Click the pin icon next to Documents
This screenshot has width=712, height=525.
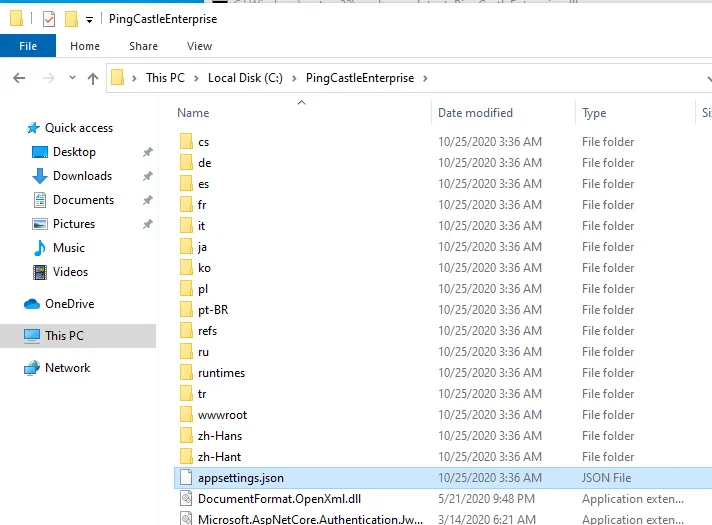[148, 200]
